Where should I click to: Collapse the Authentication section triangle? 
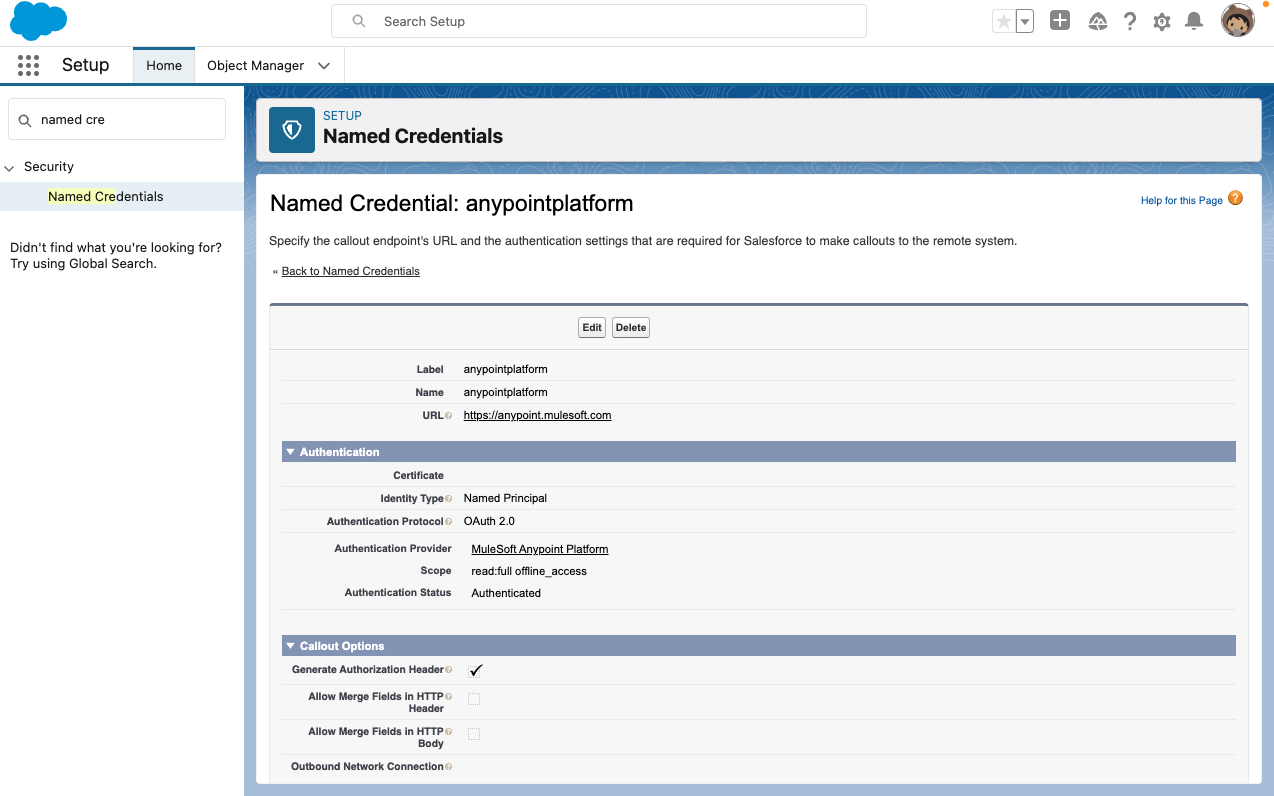point(291,452)
